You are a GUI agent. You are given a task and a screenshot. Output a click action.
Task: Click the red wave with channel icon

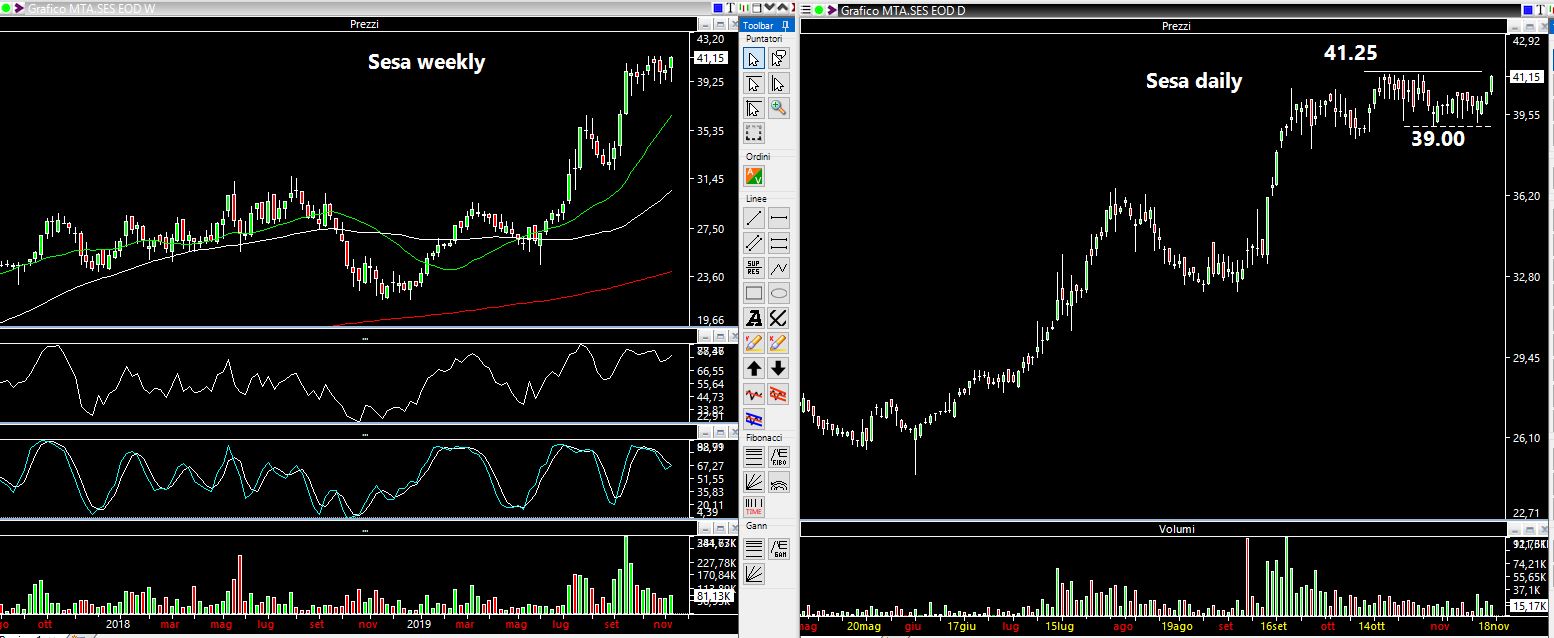779,394
